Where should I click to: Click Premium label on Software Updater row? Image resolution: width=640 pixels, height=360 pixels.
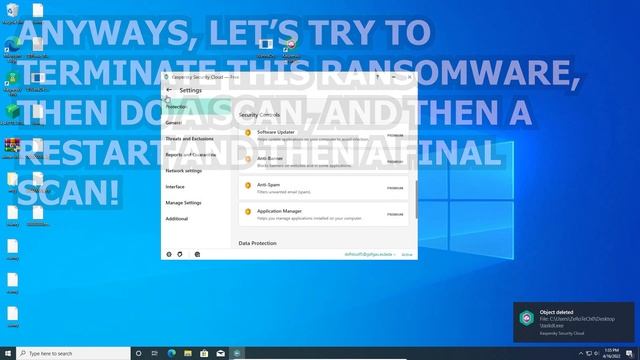pyautogui.click(x=395, y=136)
